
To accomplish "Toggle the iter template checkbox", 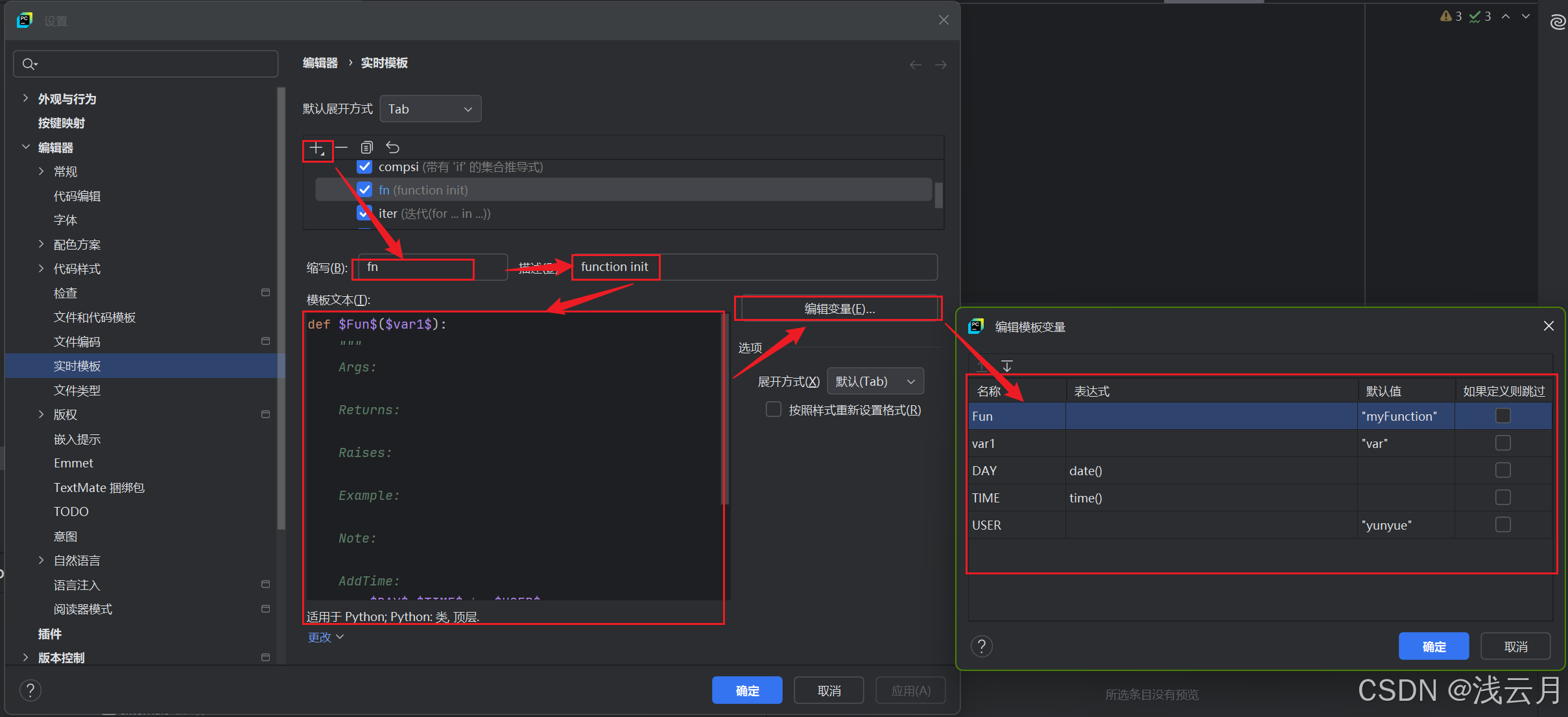I will pyautogui.click(x=364, y=213).
